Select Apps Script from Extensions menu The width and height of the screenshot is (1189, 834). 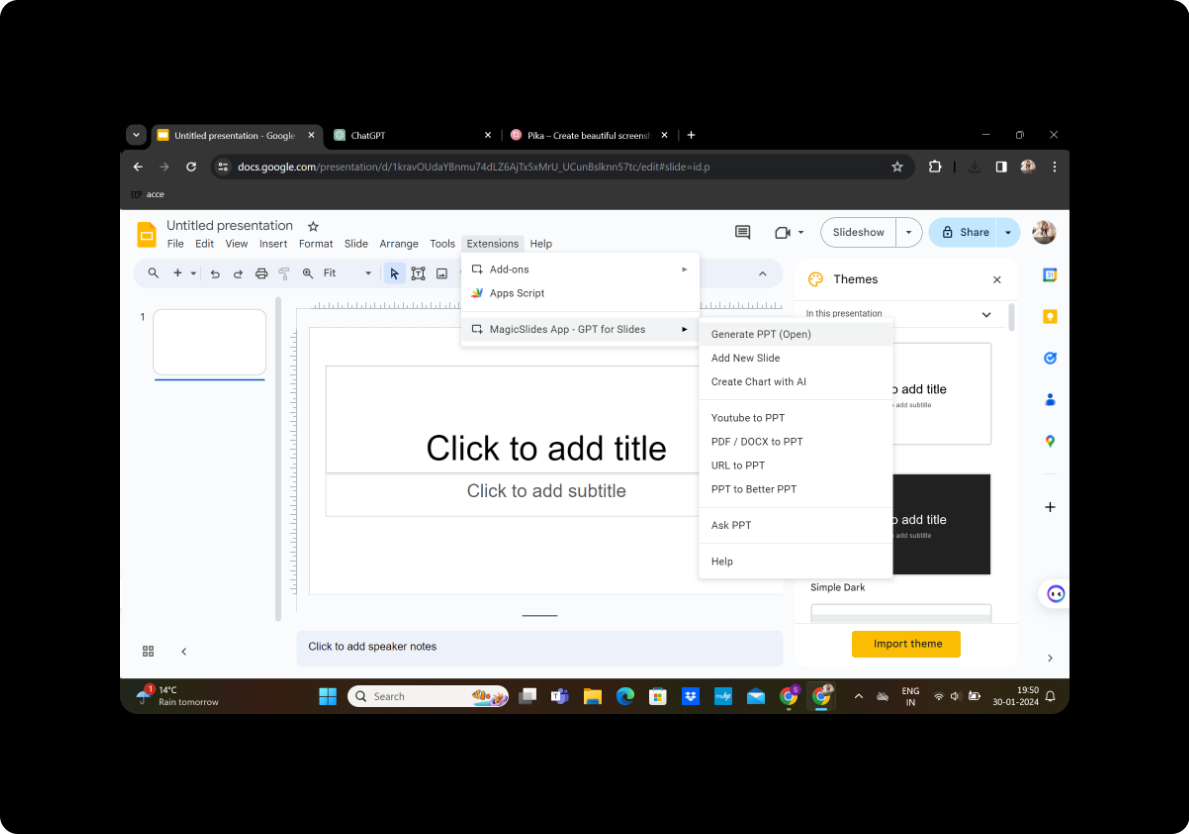click(580, 293)
